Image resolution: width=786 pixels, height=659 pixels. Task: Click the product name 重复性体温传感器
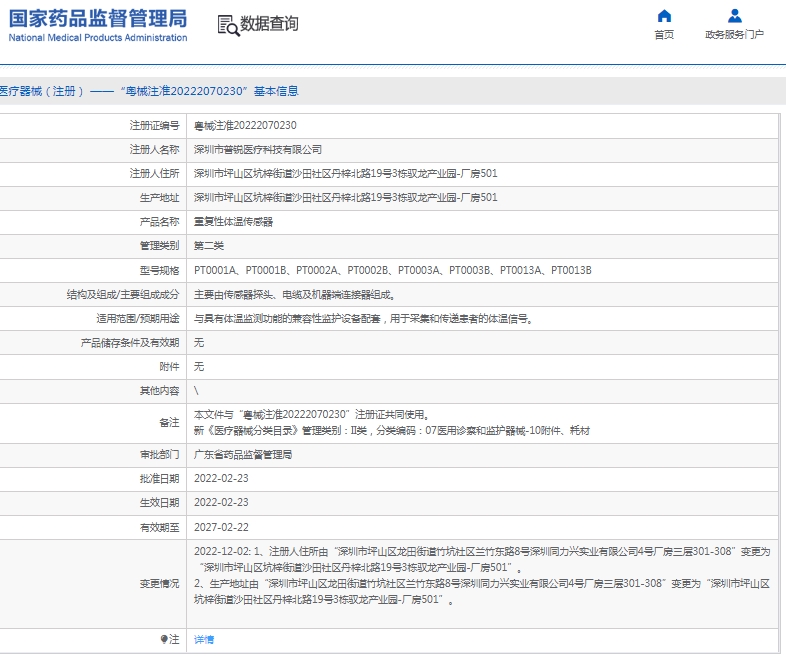233,222
